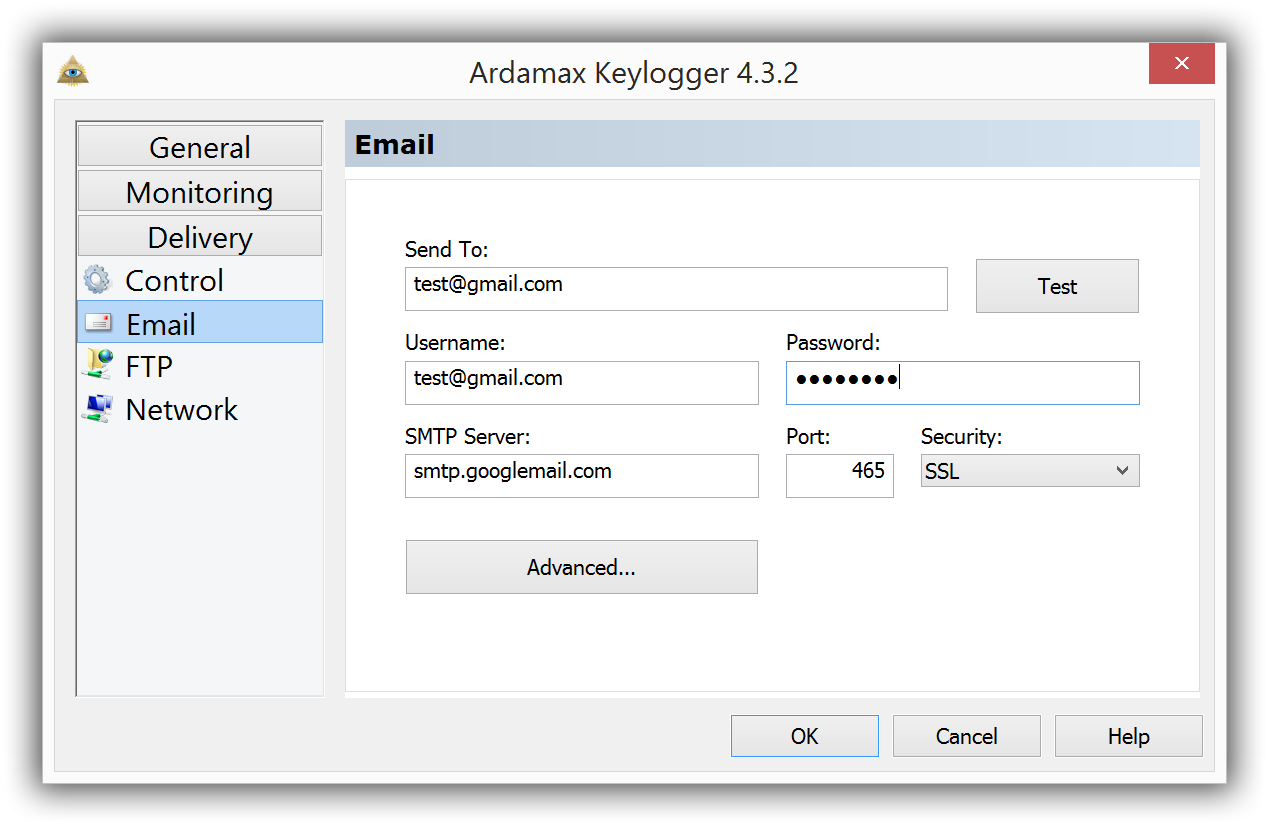
Task: Click the FTP icon in the sidebar
Action: [x=97, y=364]
